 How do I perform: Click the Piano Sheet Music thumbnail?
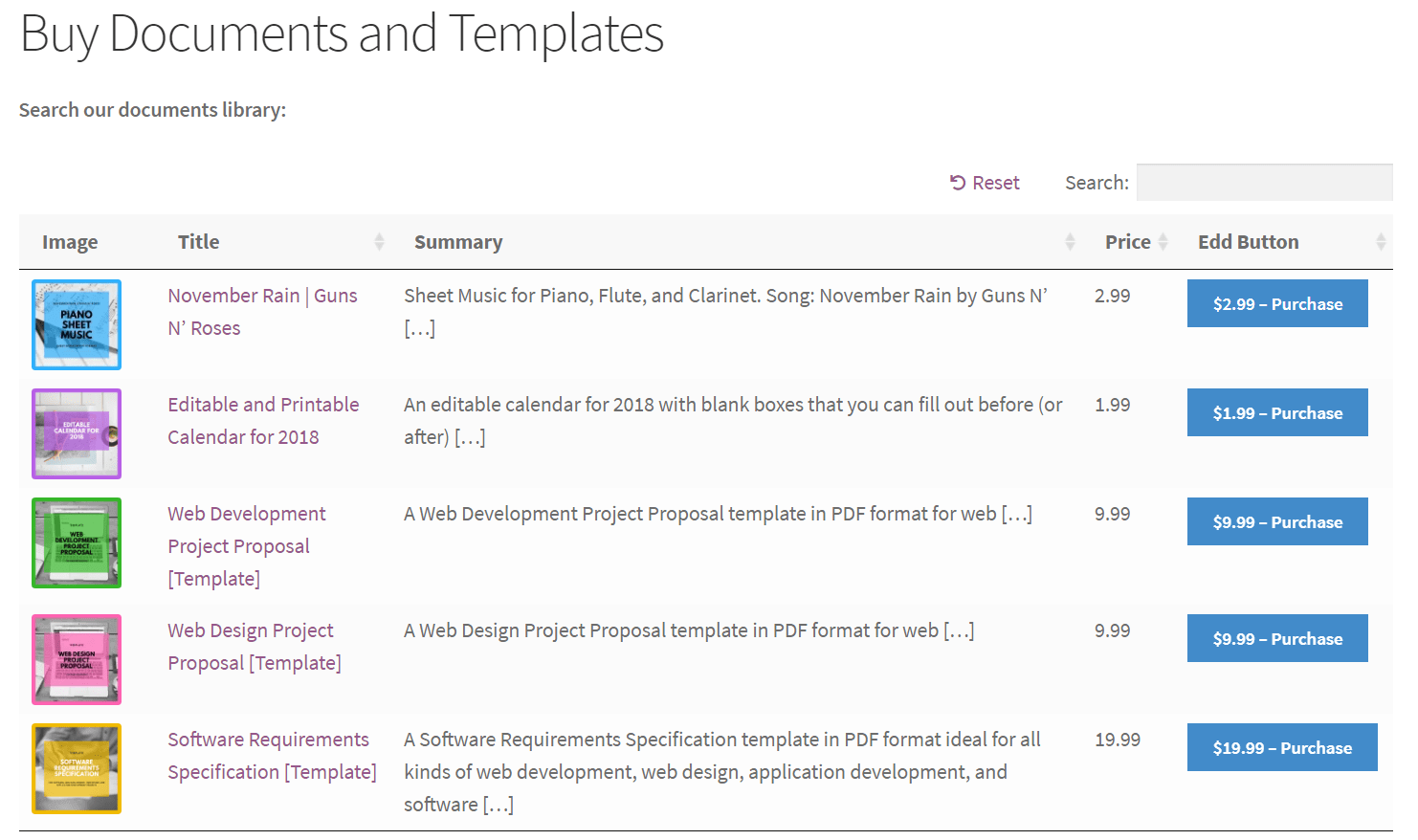pos(76,324)
